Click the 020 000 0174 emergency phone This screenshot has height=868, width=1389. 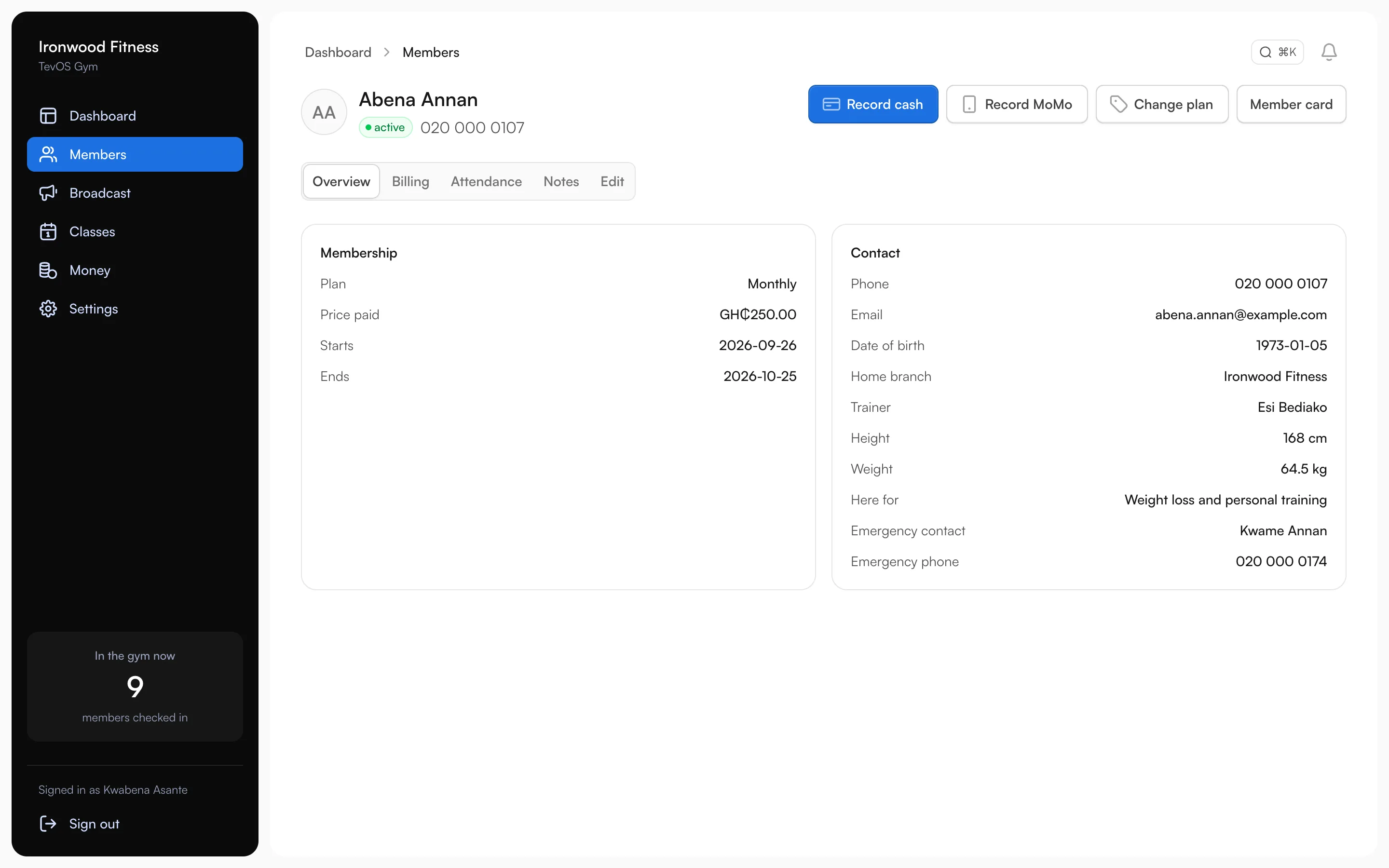tap(1281, 561)
